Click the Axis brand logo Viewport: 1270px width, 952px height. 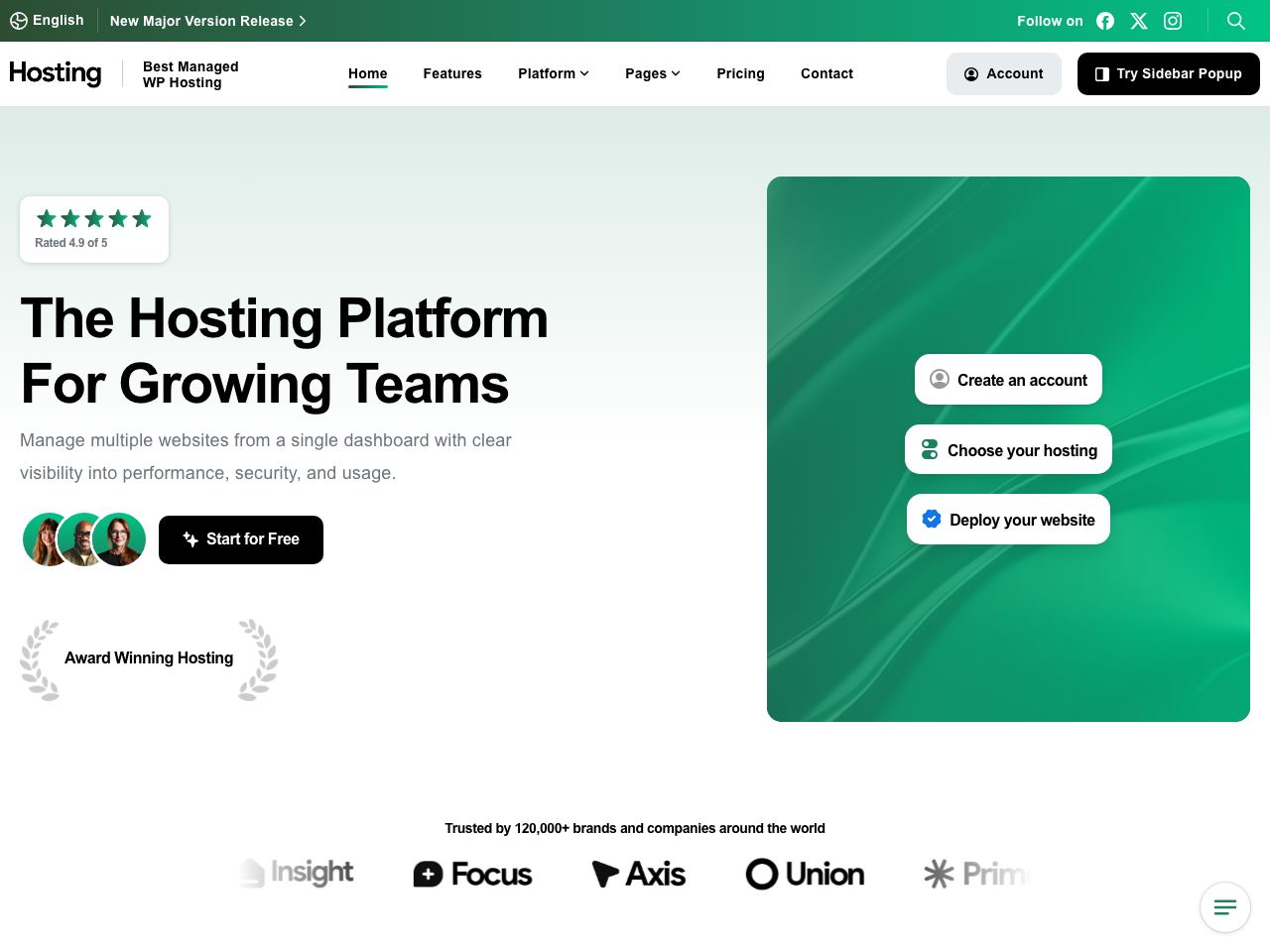pyautogui.click(x=639, y=874)
